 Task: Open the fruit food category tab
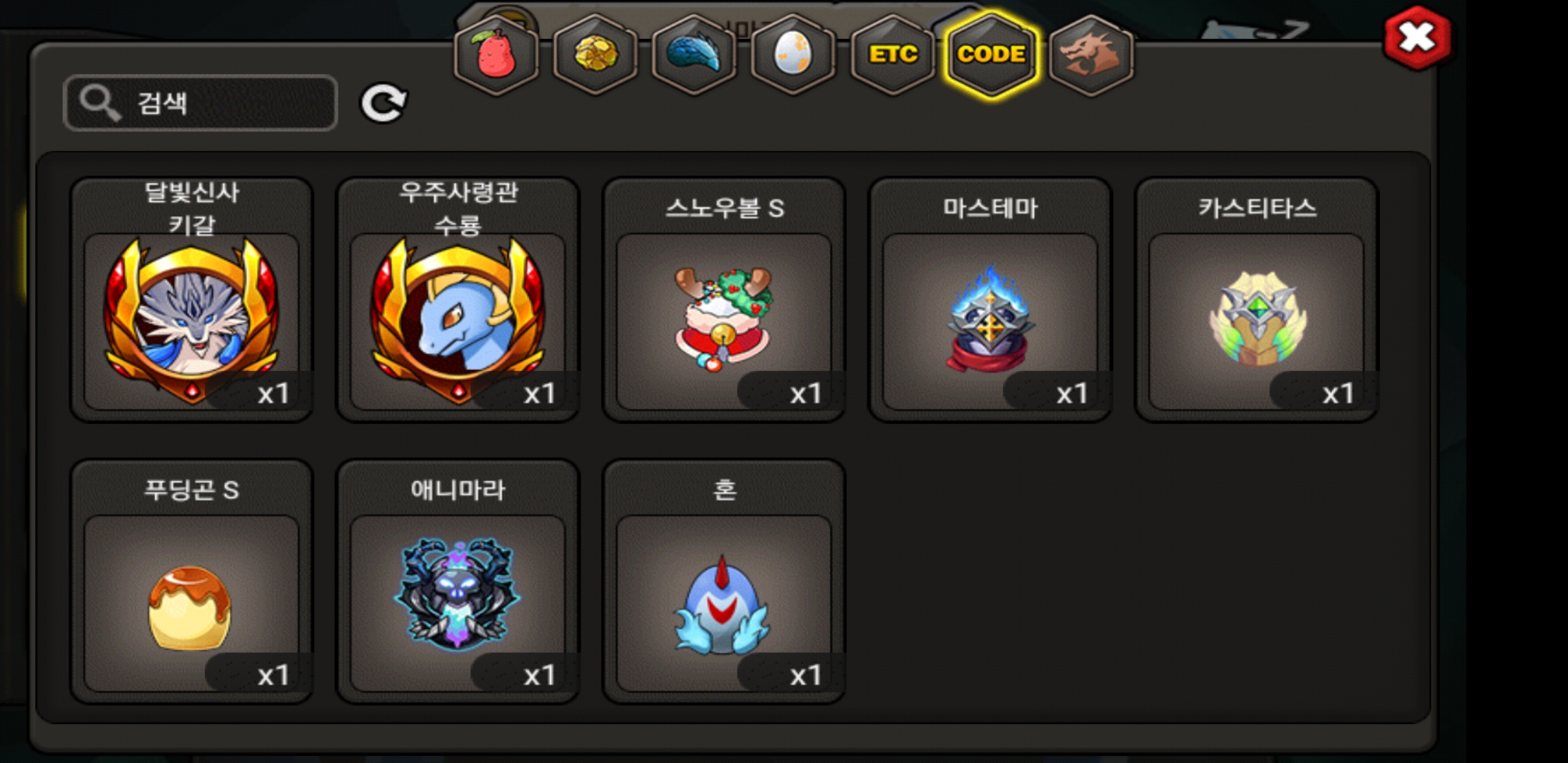tap(496, 55)
